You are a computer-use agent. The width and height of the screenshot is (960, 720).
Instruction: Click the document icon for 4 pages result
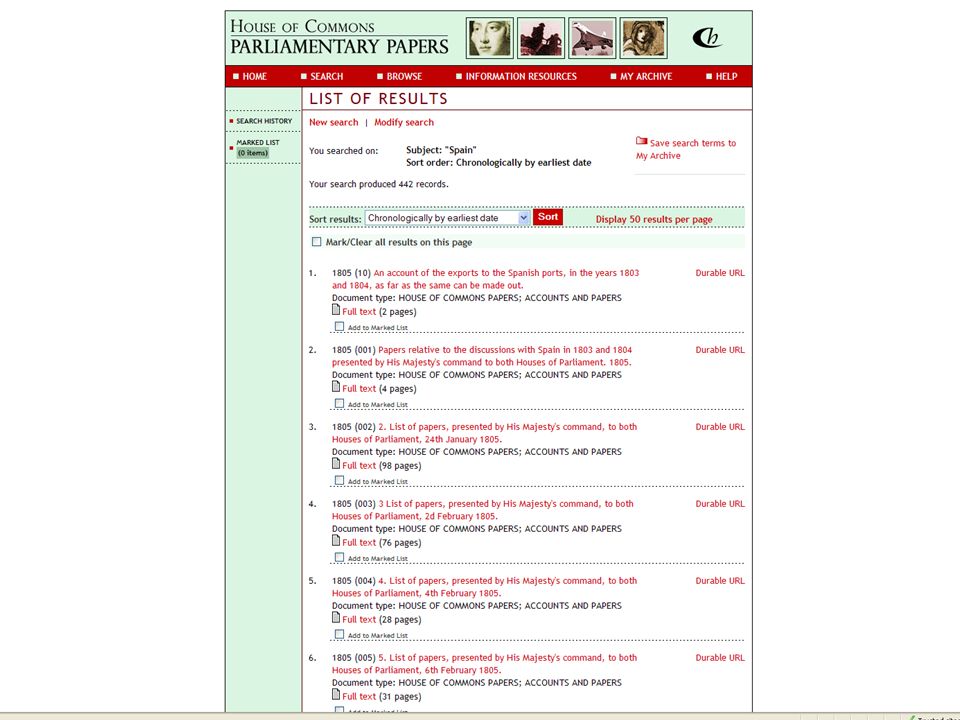336,387
